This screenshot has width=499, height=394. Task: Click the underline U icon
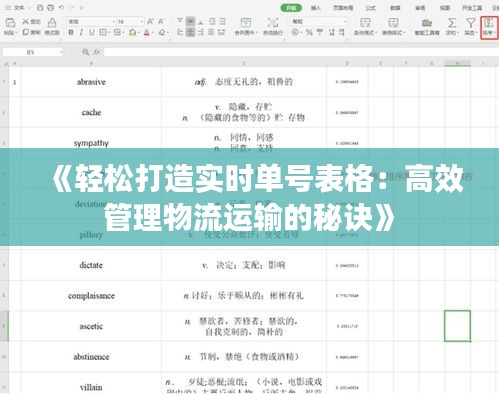pyautogui.click(x=91, y=32)
